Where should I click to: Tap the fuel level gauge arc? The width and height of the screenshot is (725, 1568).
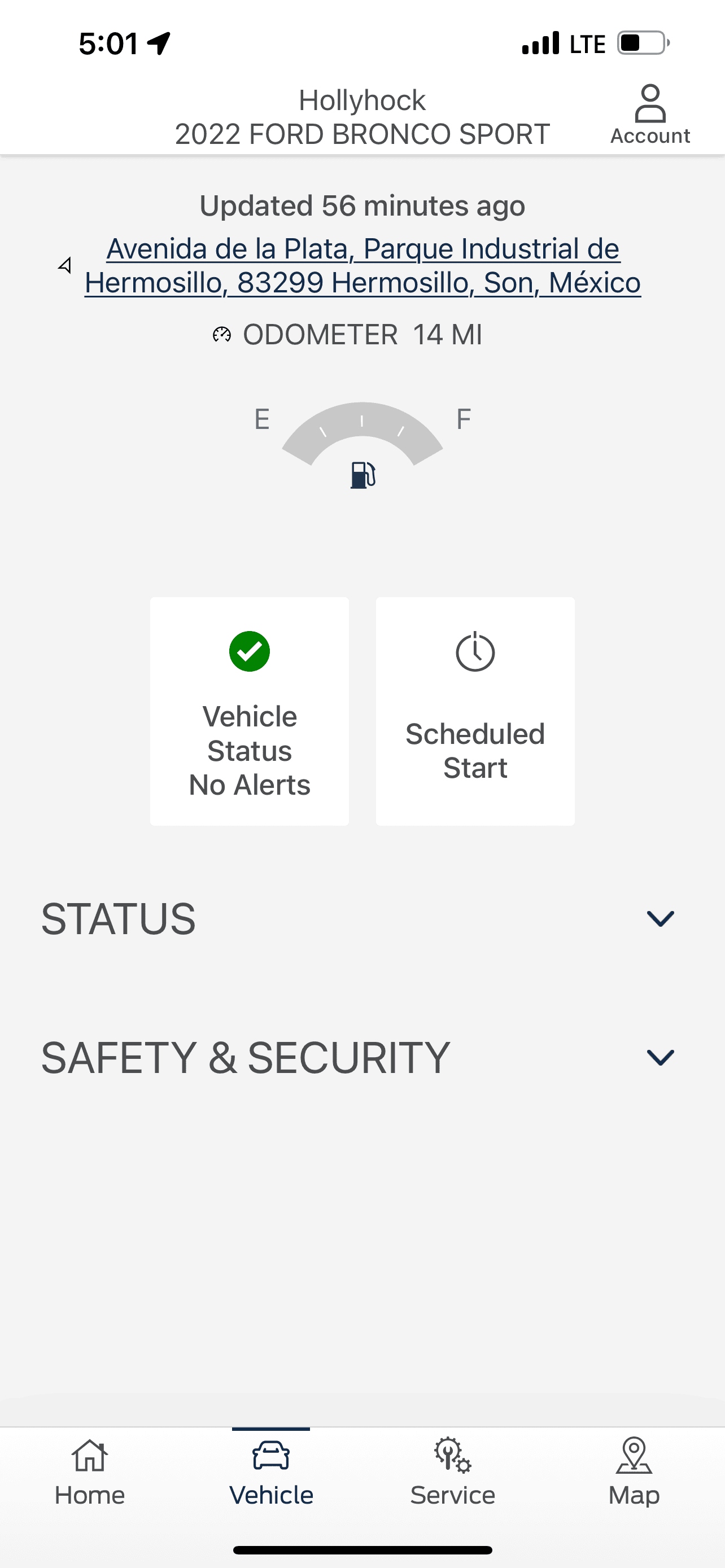(x=361, y=426)
